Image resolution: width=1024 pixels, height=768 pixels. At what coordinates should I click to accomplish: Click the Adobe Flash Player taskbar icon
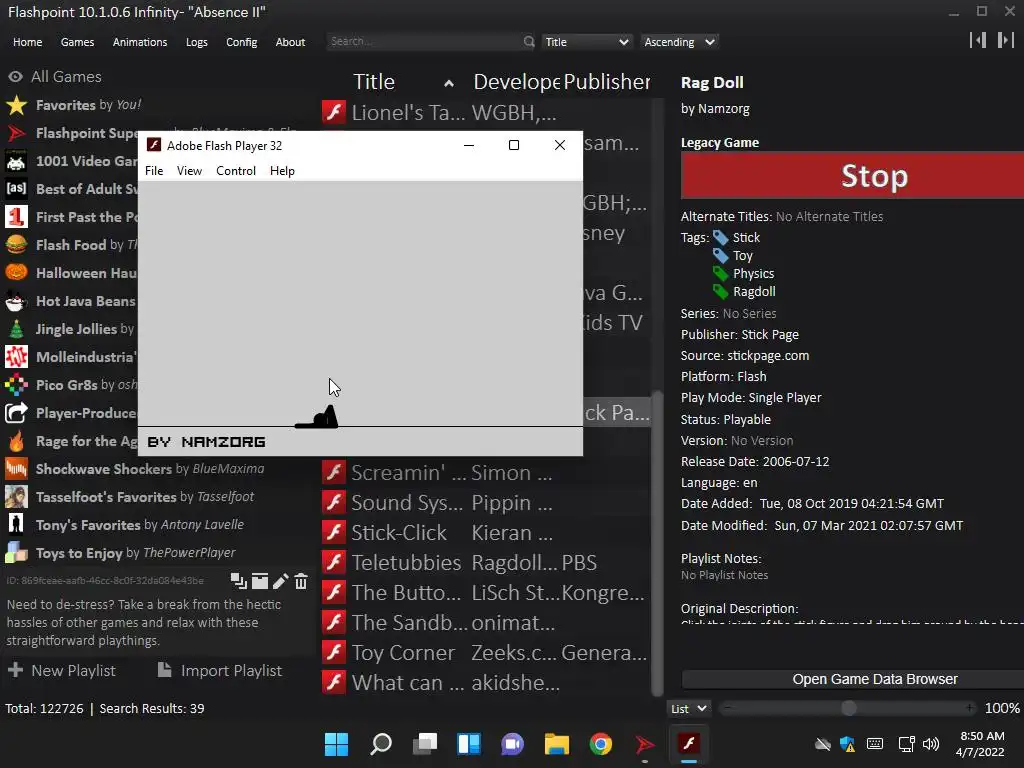pos(688,744)
